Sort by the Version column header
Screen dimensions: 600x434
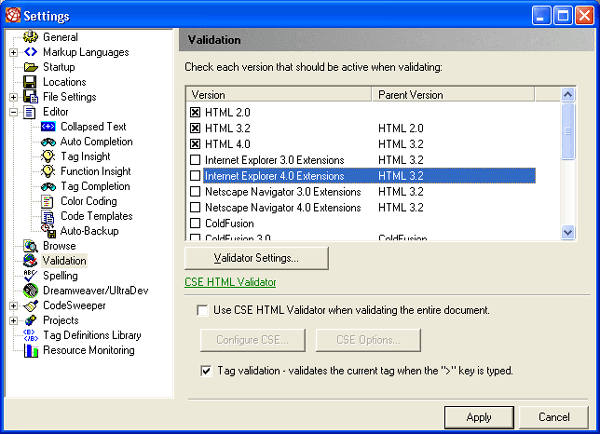[279, 95]
